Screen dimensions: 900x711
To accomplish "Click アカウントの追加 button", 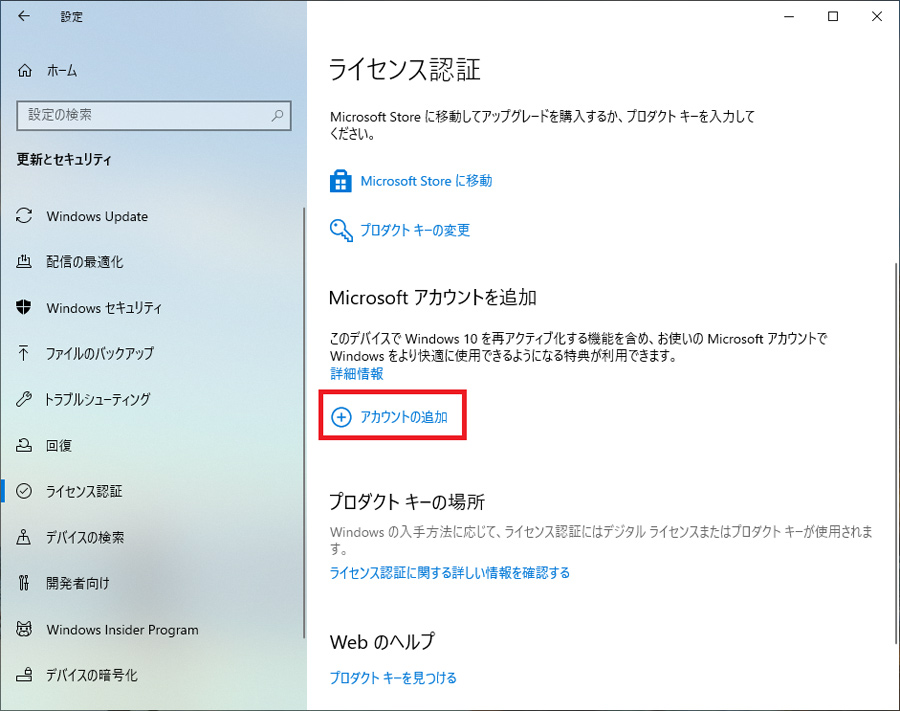I will (393, 417).
